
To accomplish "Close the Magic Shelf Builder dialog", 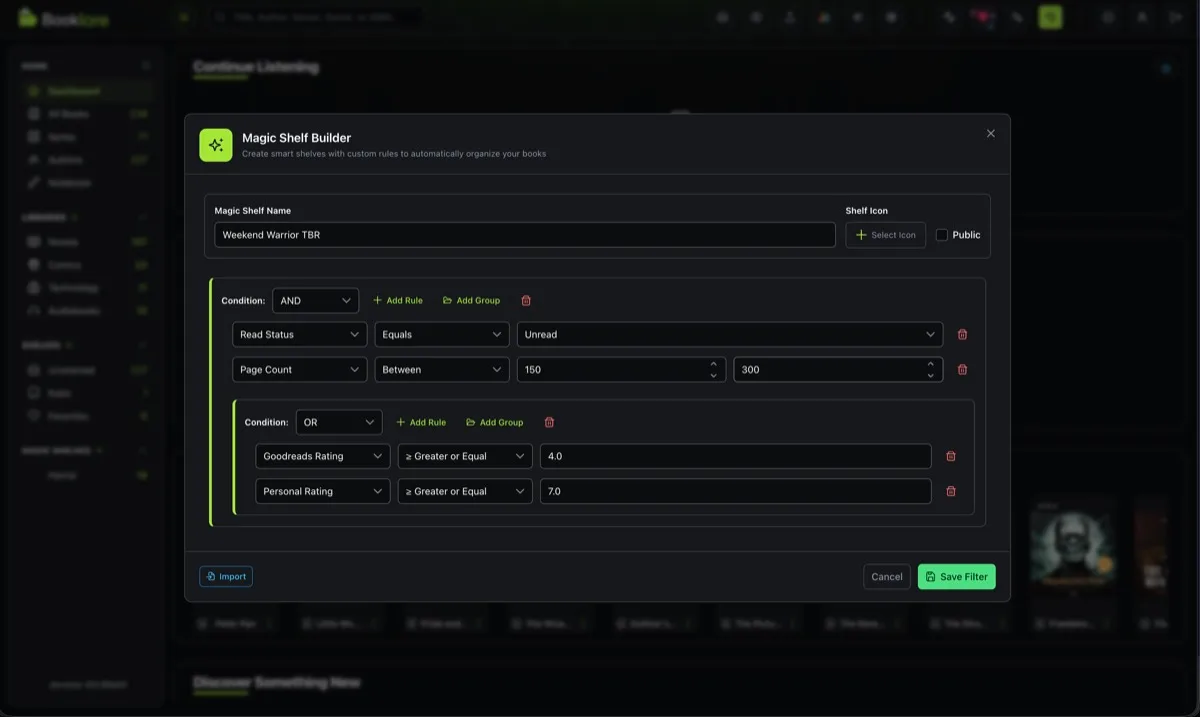I will coord(991,133).
